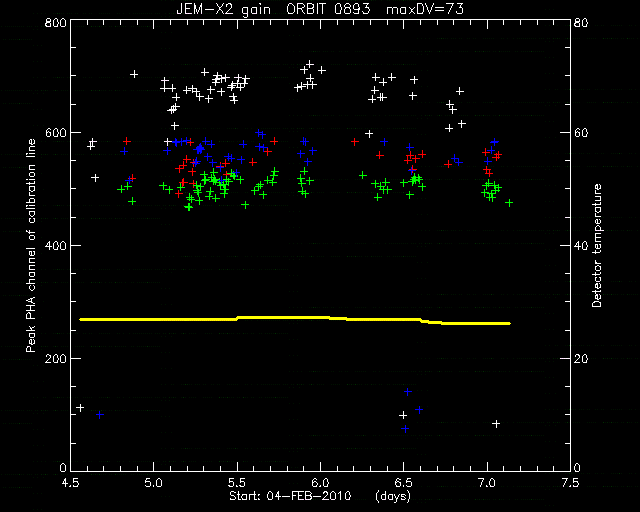Click the left axis tick label 800

[x=55, y=22]
